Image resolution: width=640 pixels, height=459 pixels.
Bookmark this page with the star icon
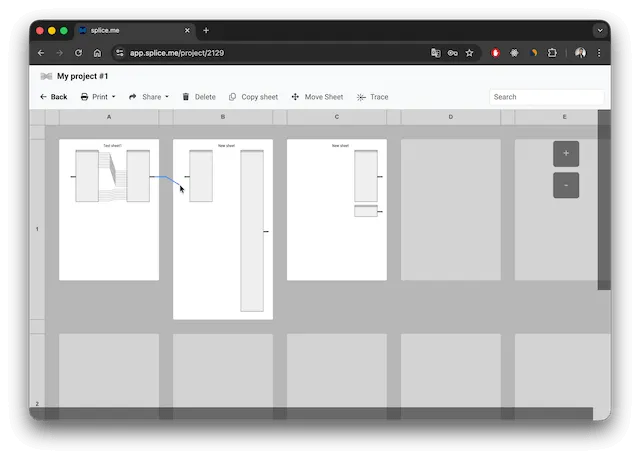coord(469,53)
